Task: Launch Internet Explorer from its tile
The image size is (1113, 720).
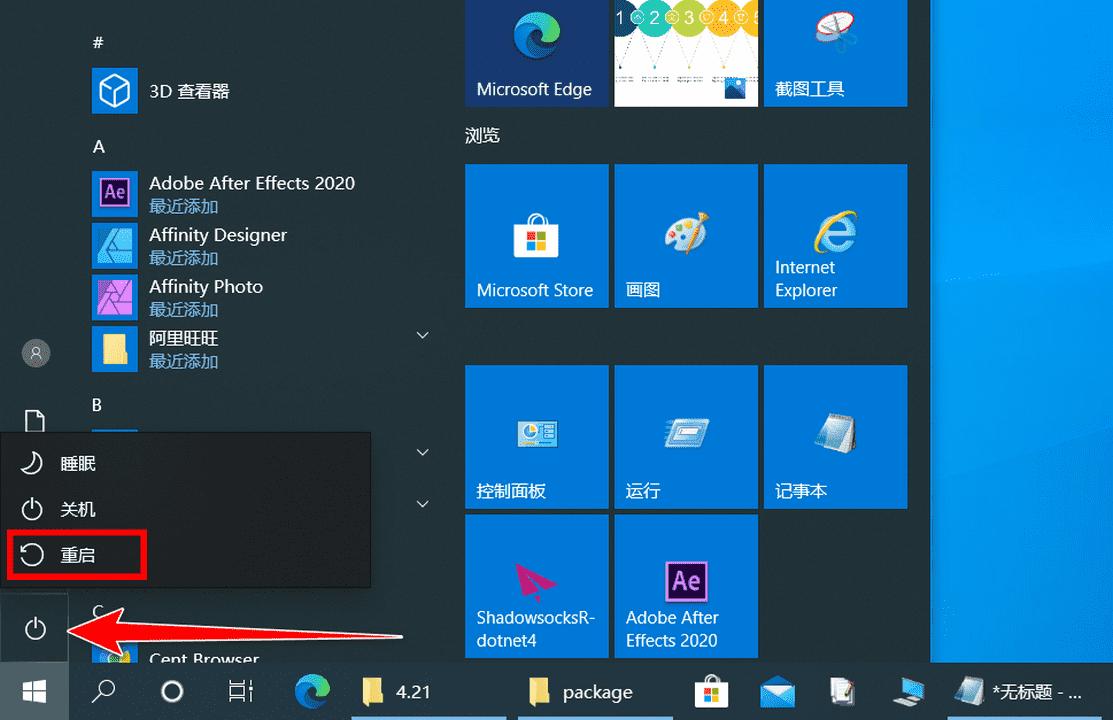Action: pos(835,235)
